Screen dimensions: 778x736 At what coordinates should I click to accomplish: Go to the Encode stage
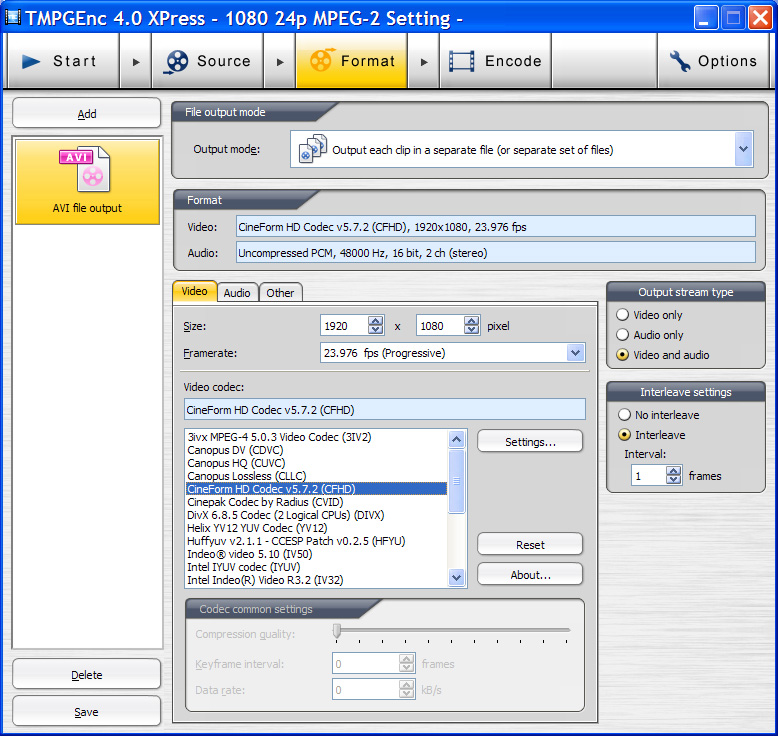pyautogui.click(x=495, y=61)
